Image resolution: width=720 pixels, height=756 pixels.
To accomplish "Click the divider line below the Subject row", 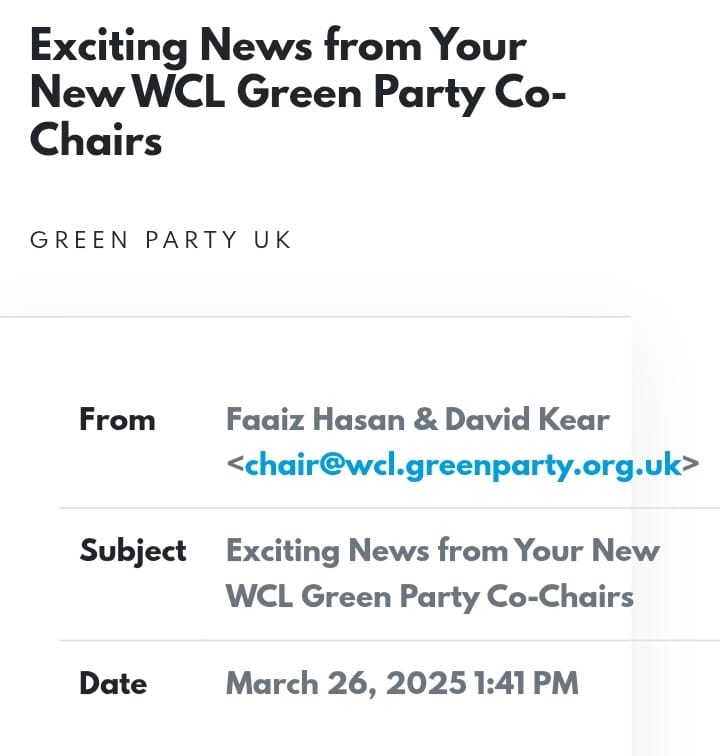I will [390, 640].
